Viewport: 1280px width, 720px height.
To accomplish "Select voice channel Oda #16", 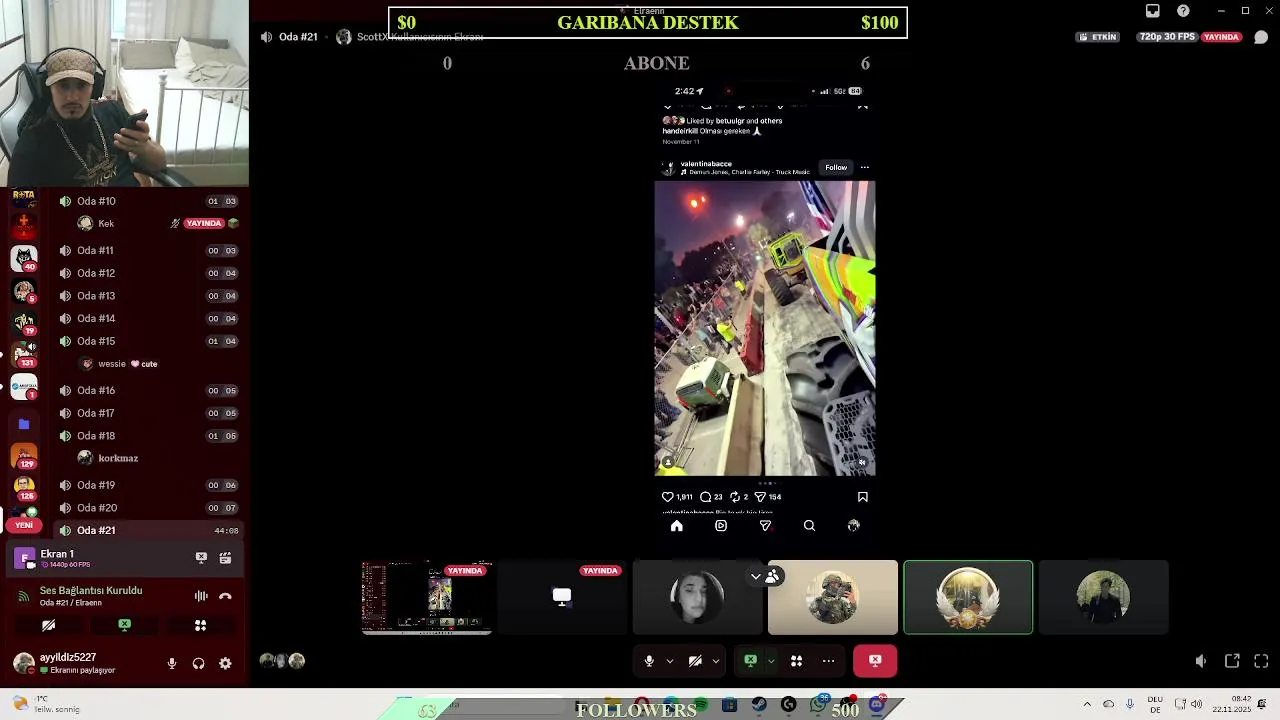I will [x=148, y=390].
